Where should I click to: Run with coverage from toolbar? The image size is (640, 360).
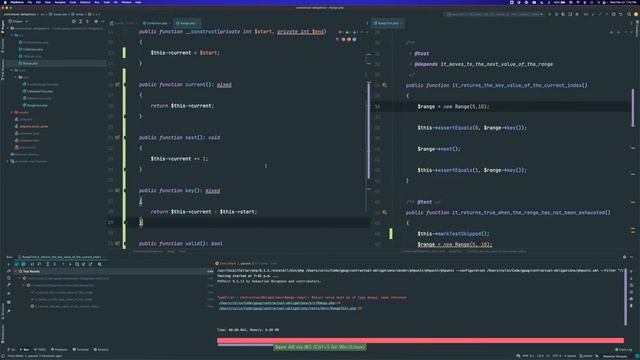[563, 14]
